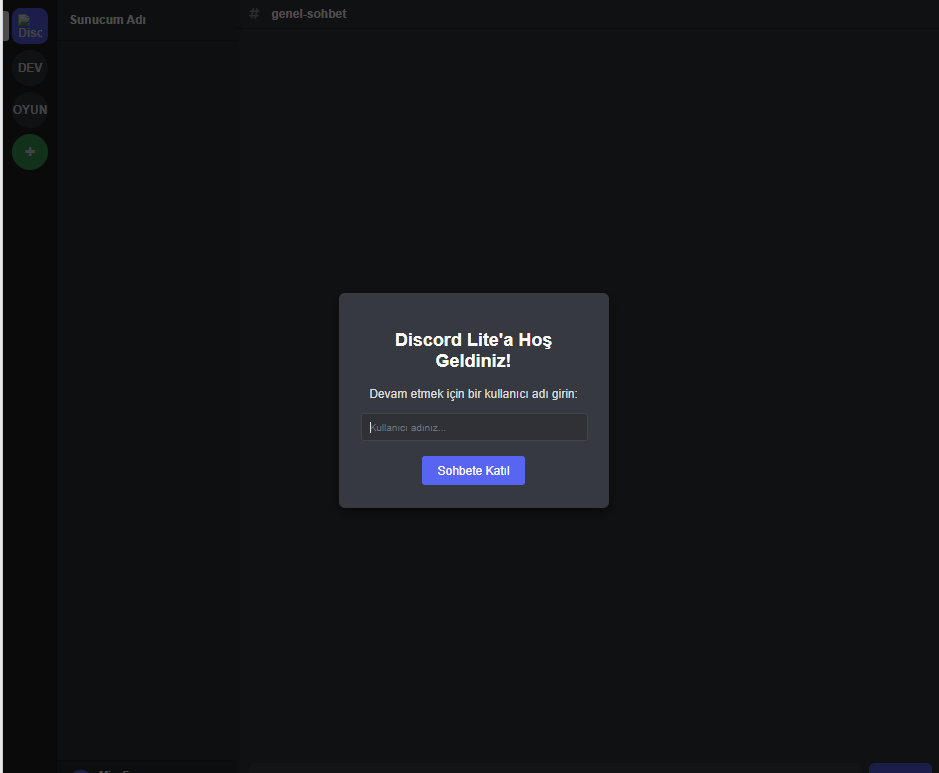Select the genel-sohbet channel title
The image size is (939, 773).
click(308, 14)
